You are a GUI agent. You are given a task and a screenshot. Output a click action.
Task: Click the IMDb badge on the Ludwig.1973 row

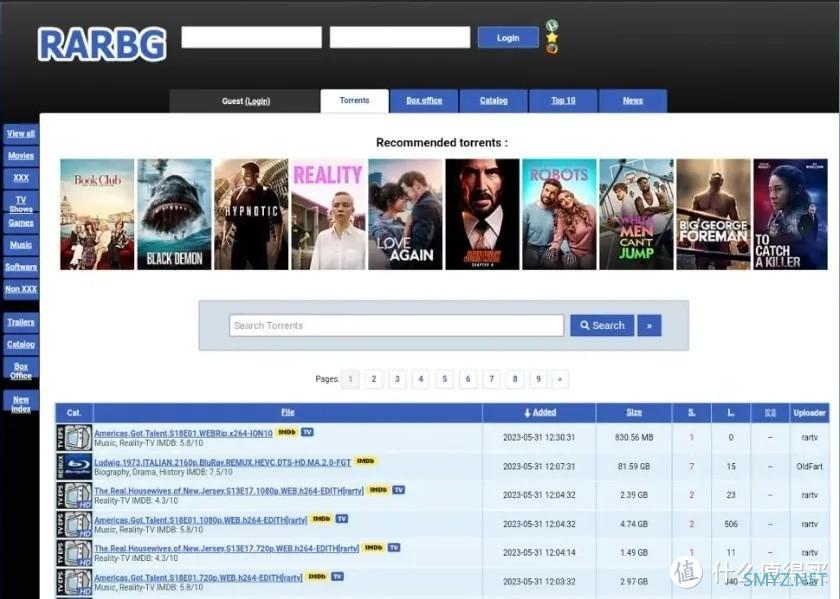pos(365,461)
